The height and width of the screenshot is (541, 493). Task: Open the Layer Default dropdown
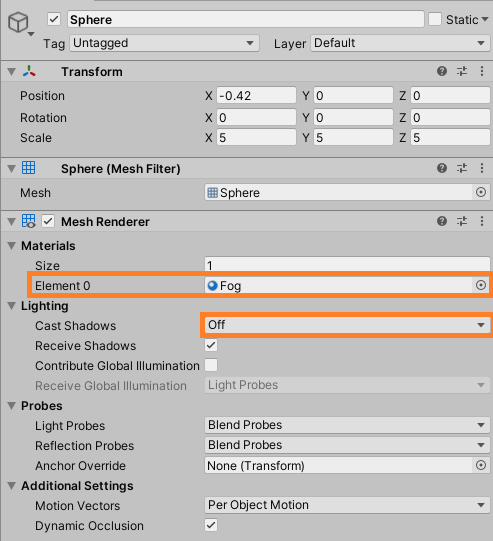tap(400, 43)
